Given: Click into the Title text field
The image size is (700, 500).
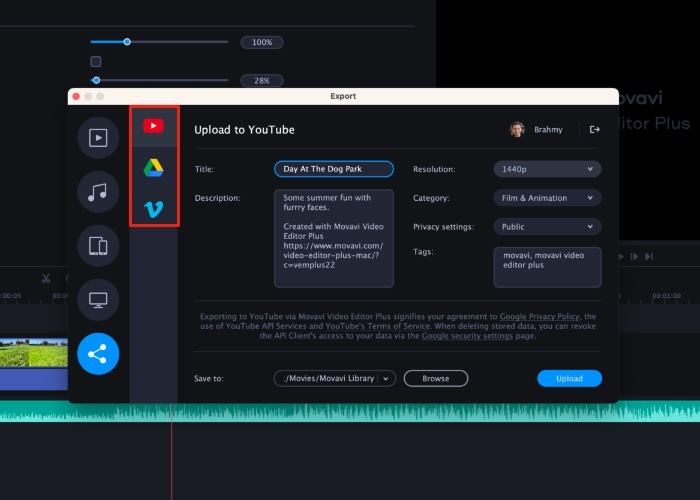Looking at the screenshot, I should (333, 169).
